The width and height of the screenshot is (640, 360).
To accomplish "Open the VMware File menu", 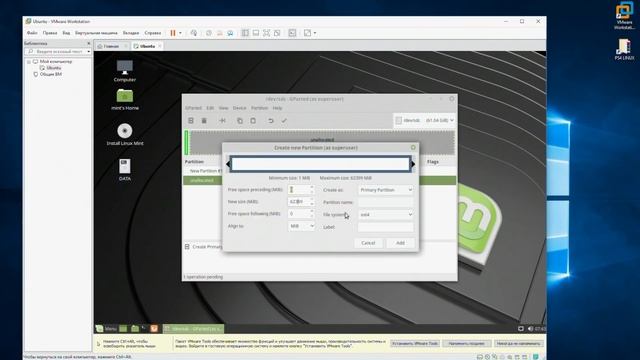I will tap(32, 33).
